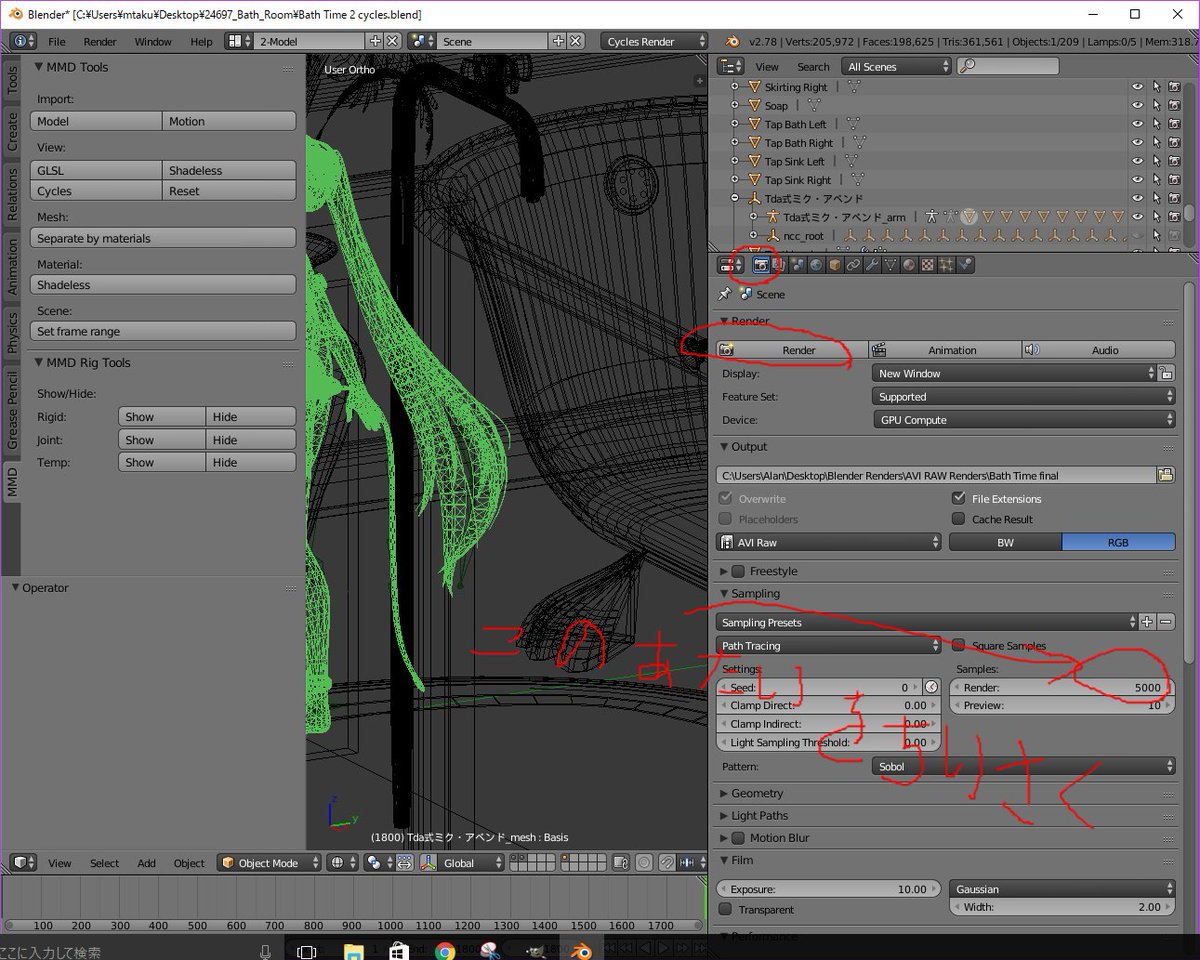Open the Help menu
Screen dimensions: 1200x960
tap(201, 41)
